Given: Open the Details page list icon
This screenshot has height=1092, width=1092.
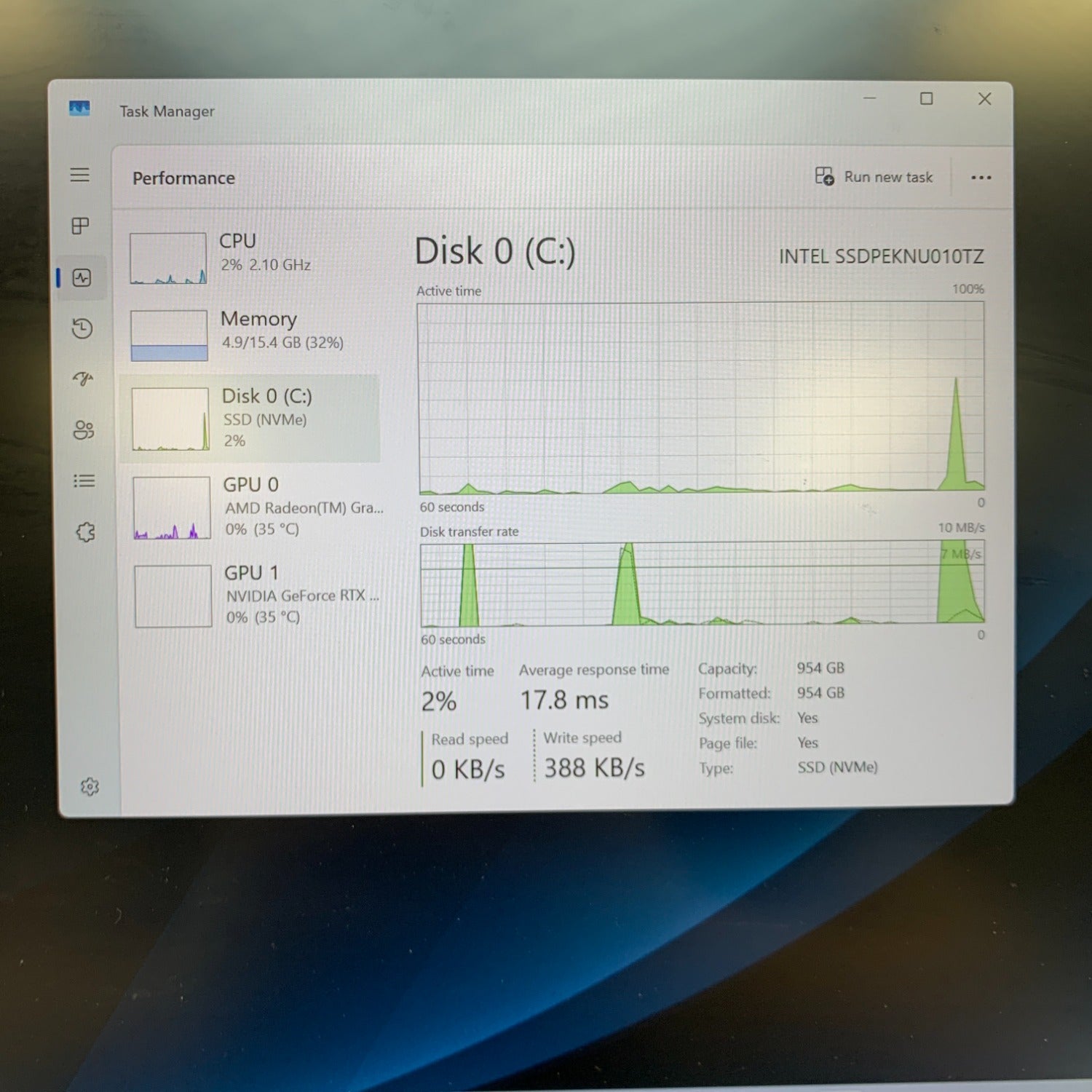Looking at the screenshot, I should click(x=84, y=480).
